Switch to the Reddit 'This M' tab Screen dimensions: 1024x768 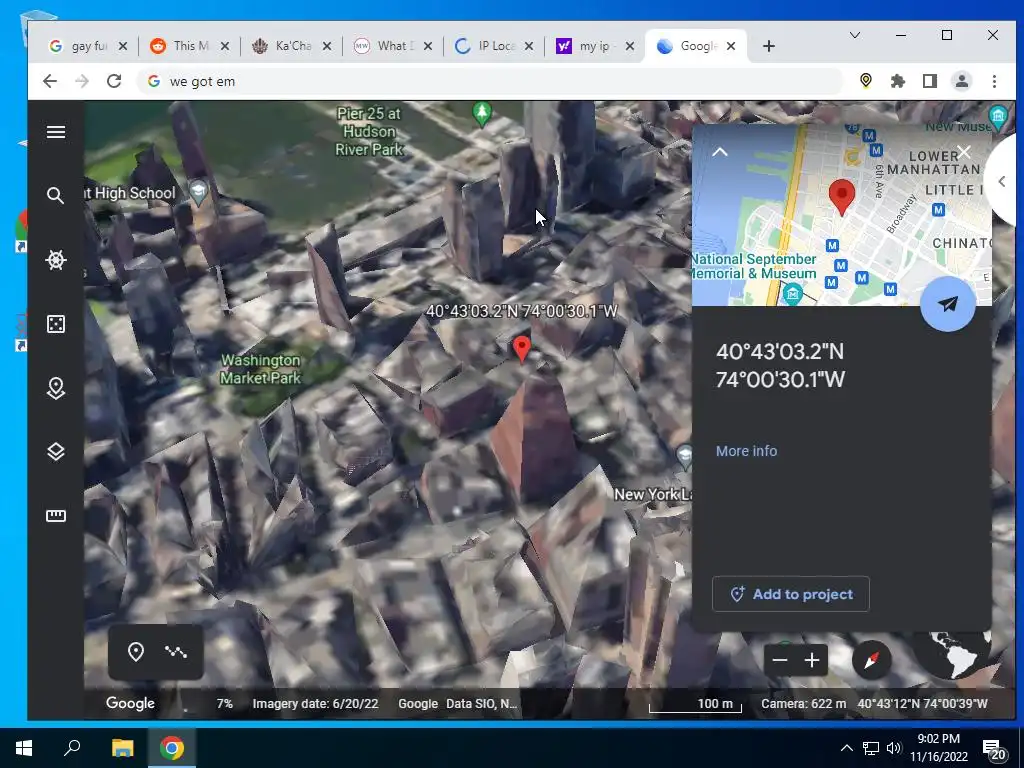pyautogui.click(x=182, y=46)
